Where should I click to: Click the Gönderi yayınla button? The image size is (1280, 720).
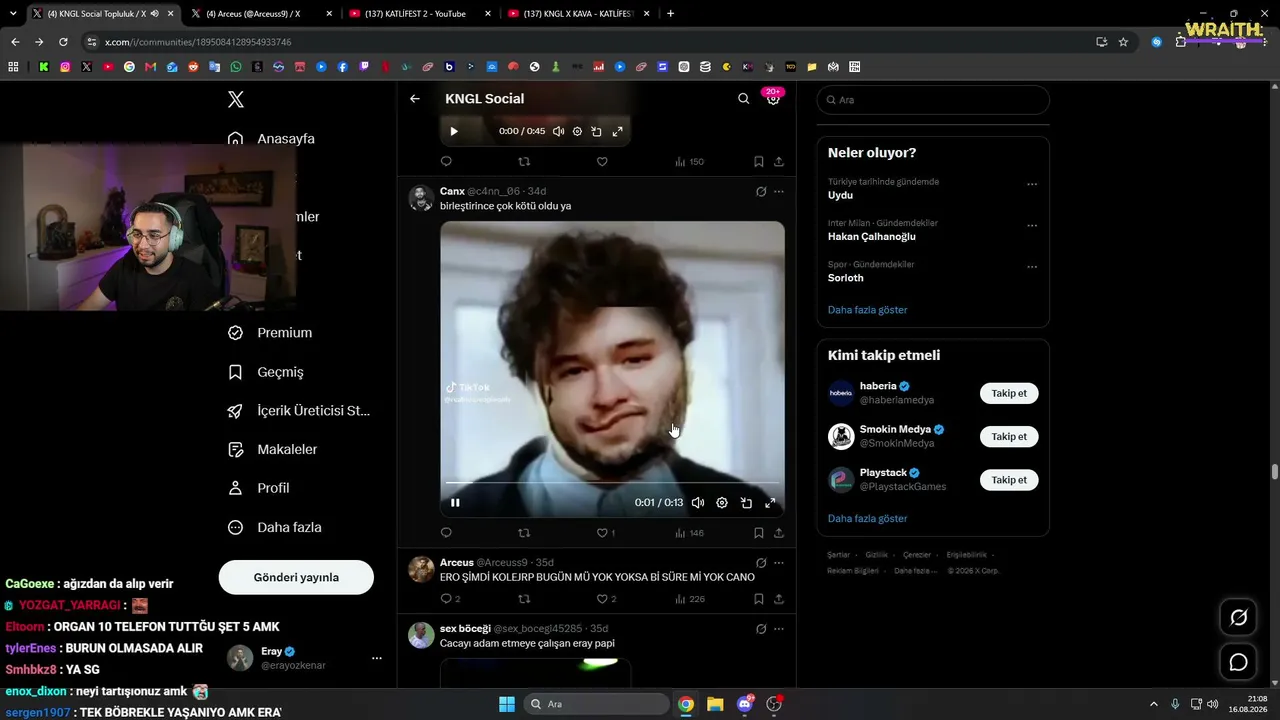tap(296, 577)
